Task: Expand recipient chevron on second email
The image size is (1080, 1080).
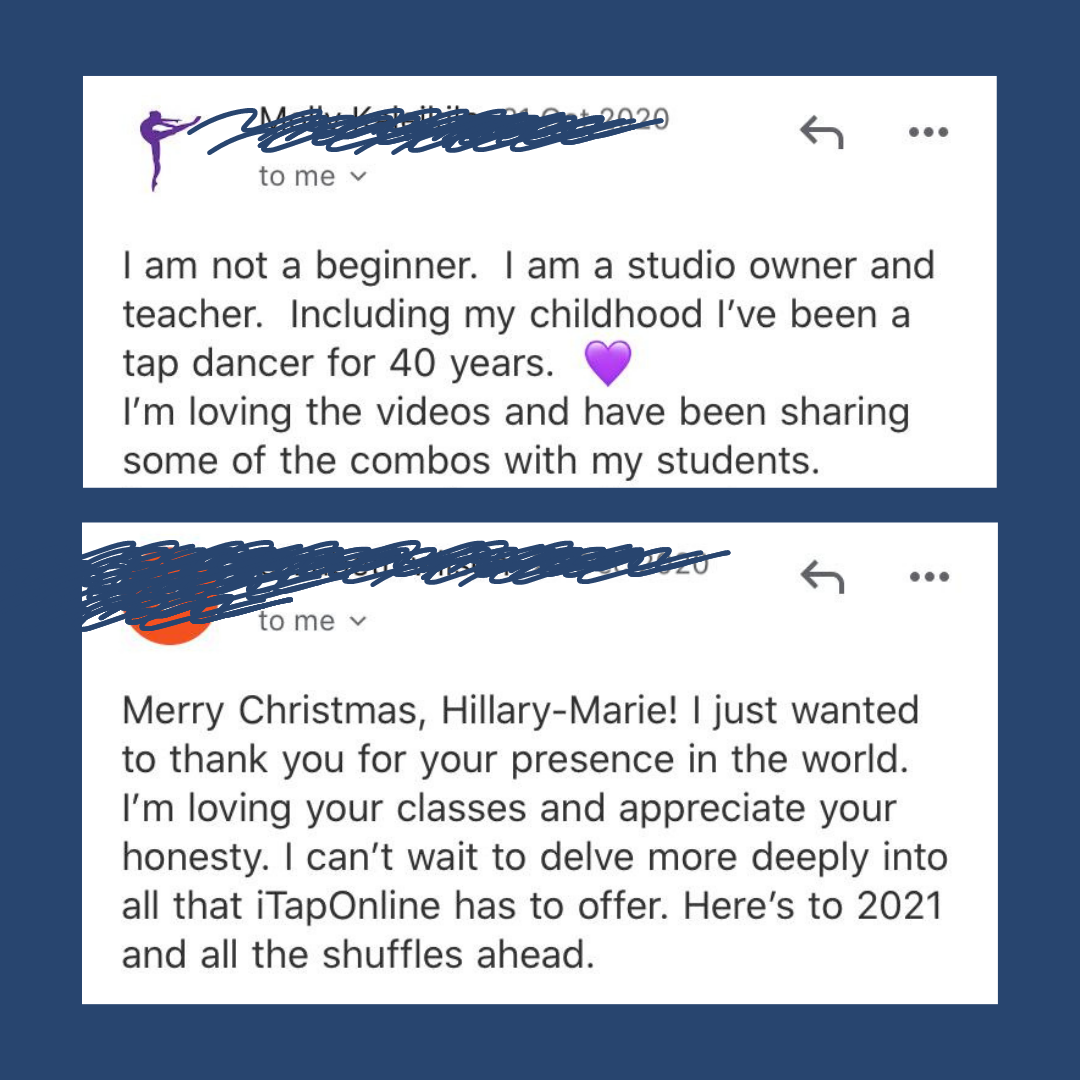Action: pos(358,621)
